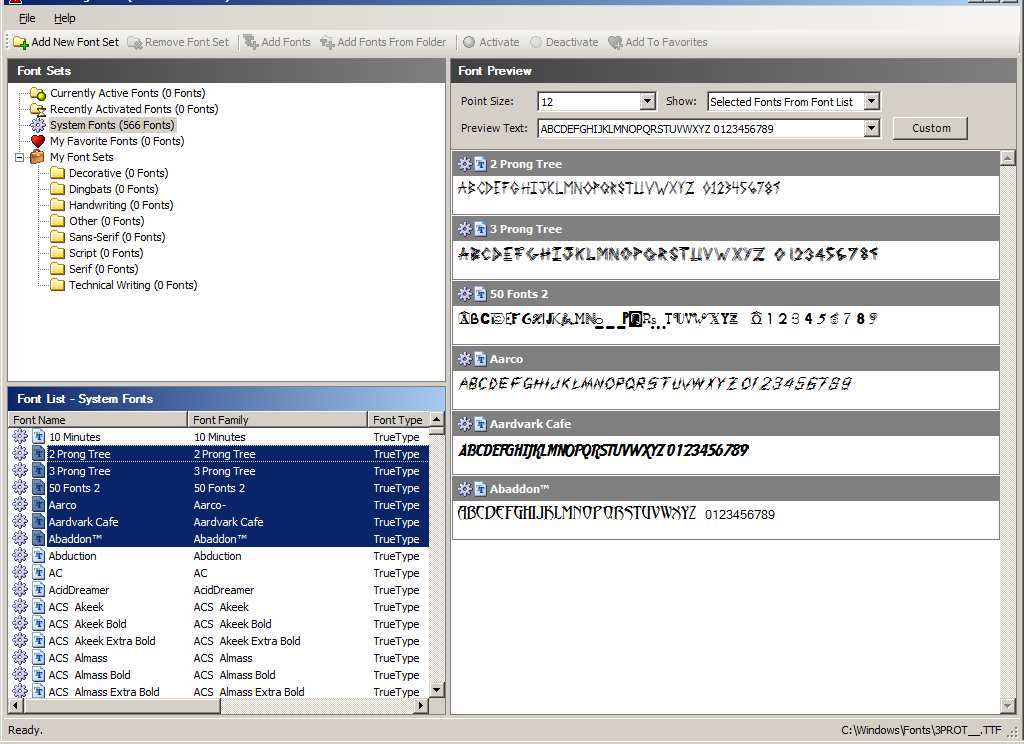Screen dimensions: 1024x744
Task: Click gear icon in Abaddon preview header
Action: point(464,489)
